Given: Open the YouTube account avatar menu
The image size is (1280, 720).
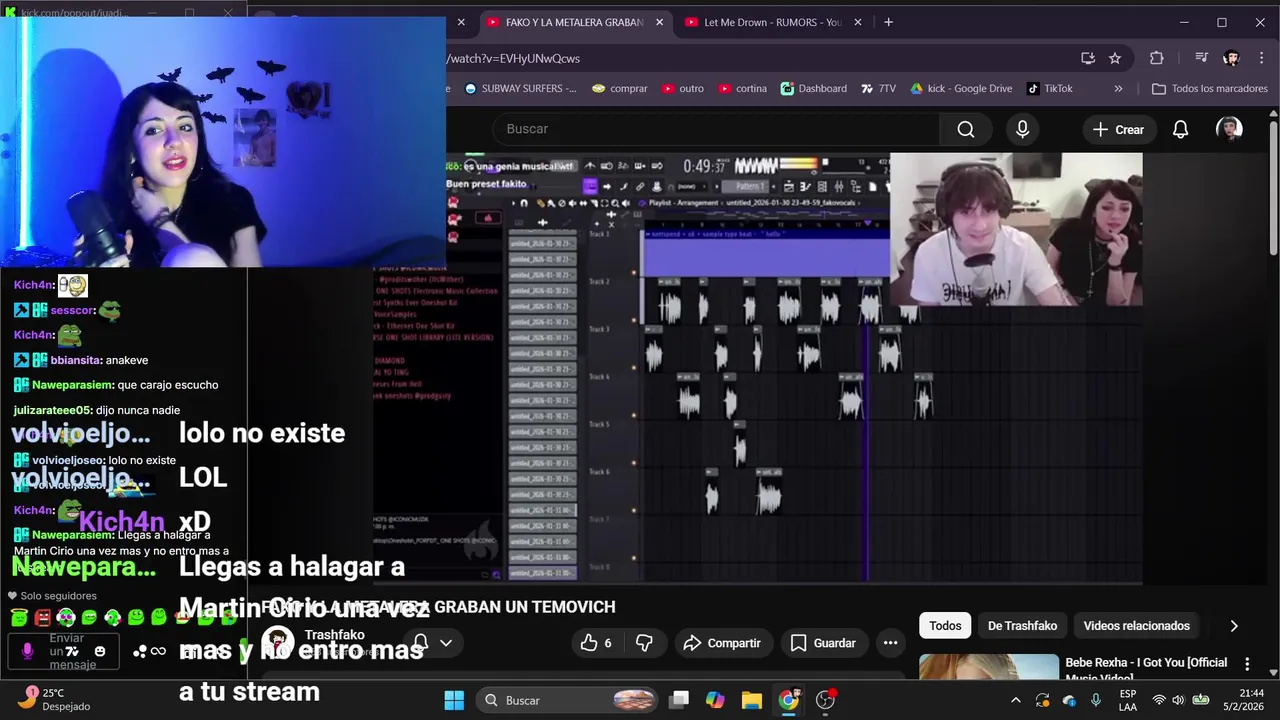Looking at the screenshot, I should (1229, 129).
